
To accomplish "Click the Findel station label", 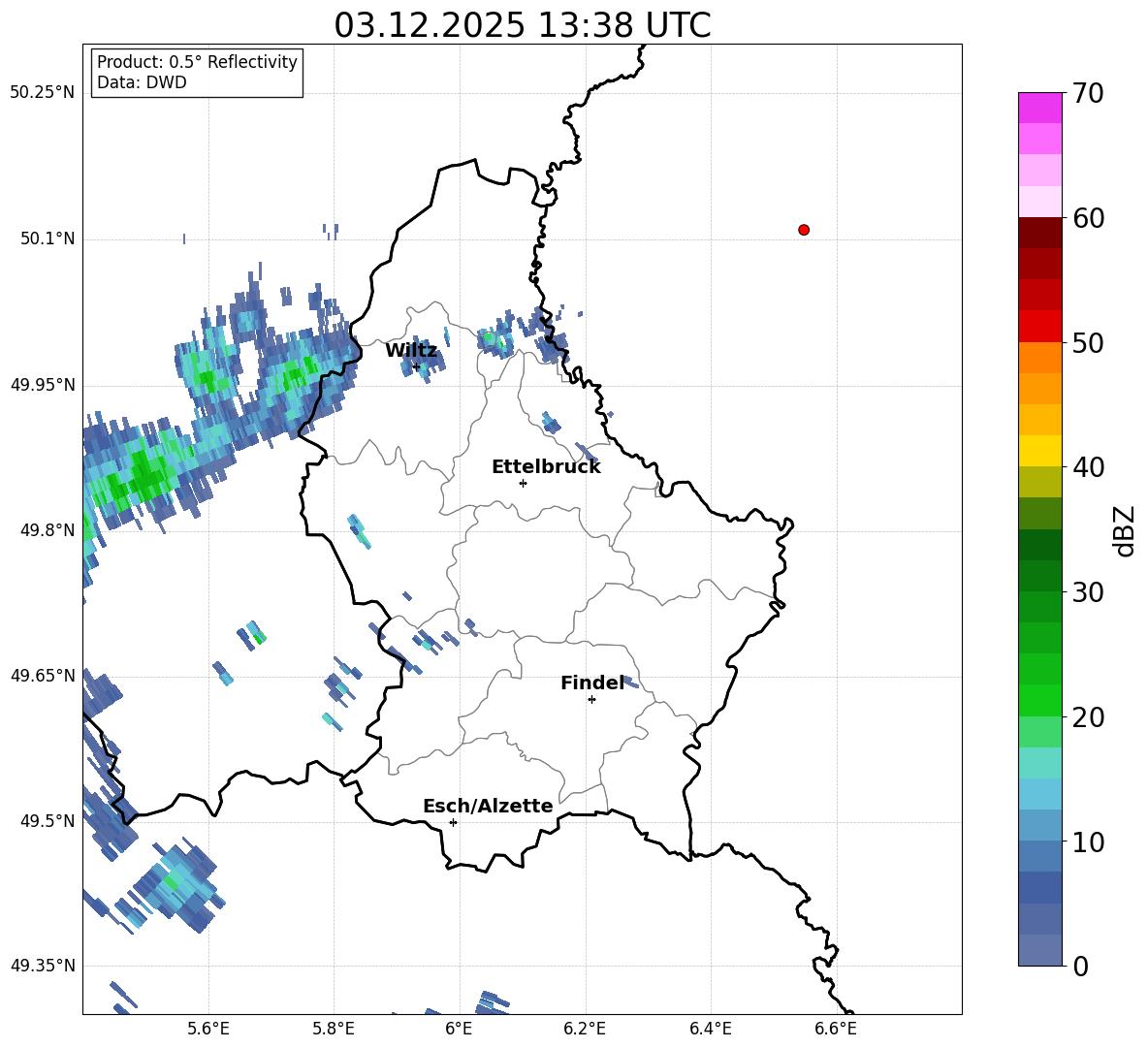I will pyautogui.click(x=592, y=683).
